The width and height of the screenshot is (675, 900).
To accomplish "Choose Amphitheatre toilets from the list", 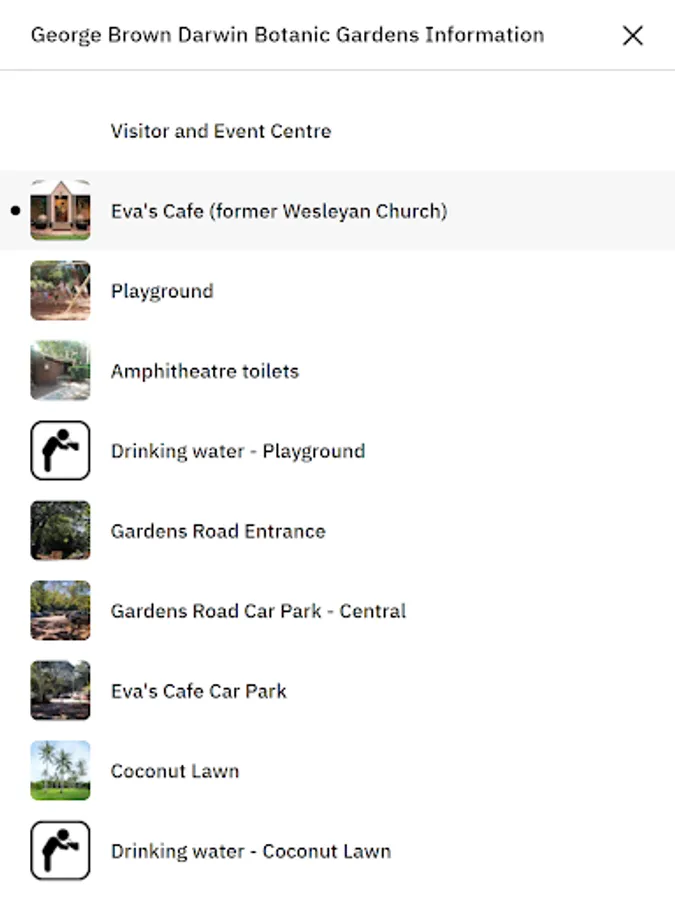I will coord(205,371).
